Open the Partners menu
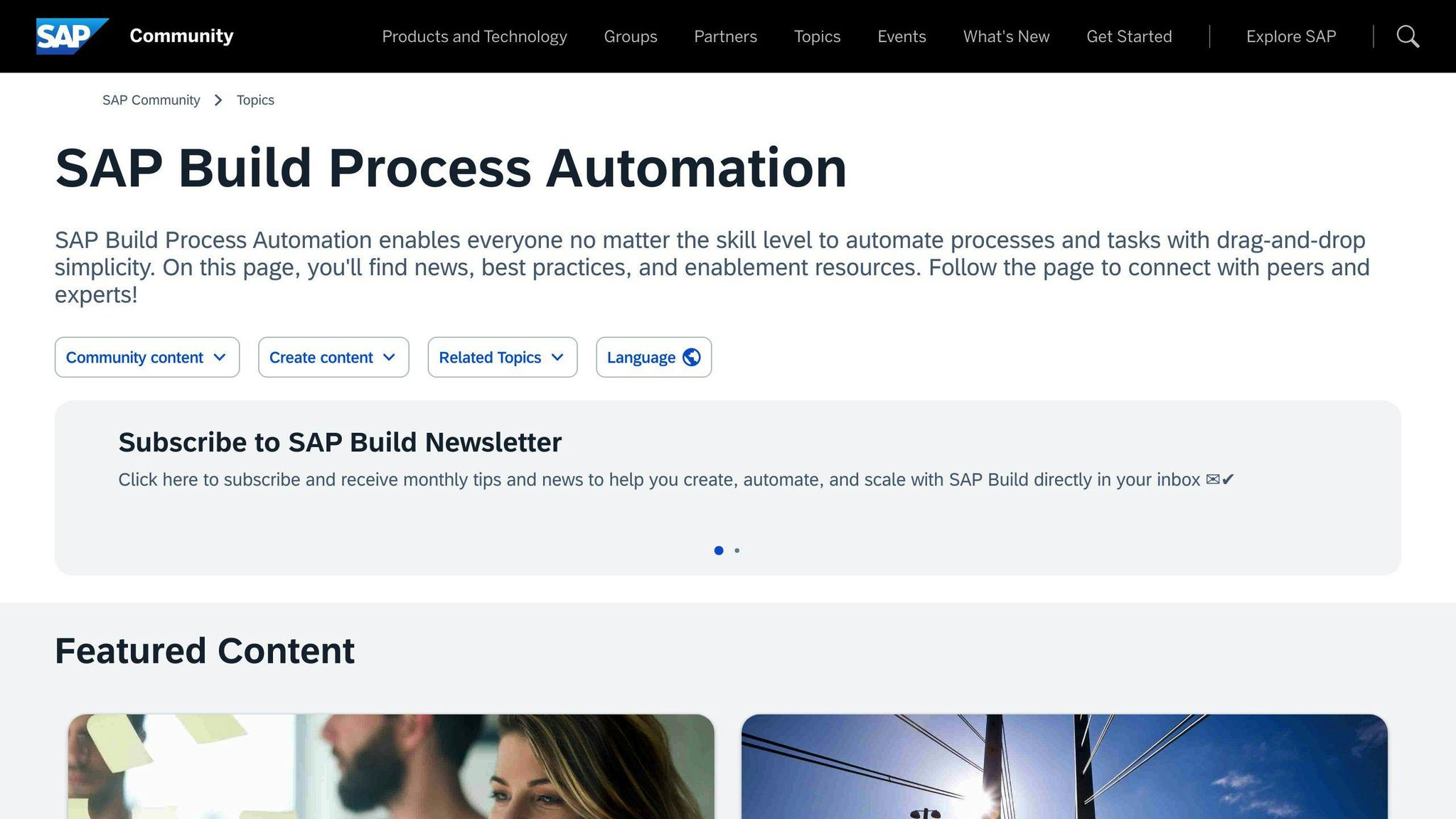The image size is (1456, 819). click(725, 36)
